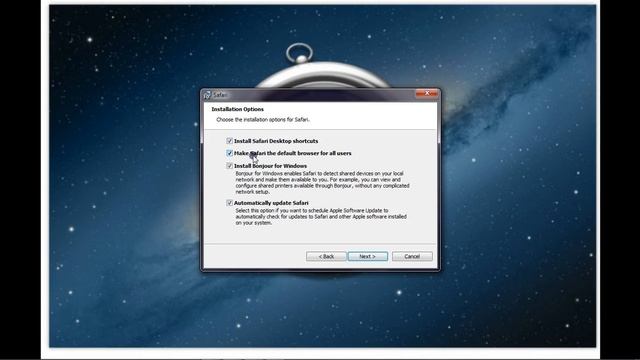Click 'Choose the installation options for Safari' text
This screenshot has width=640, height=360.
263,120
